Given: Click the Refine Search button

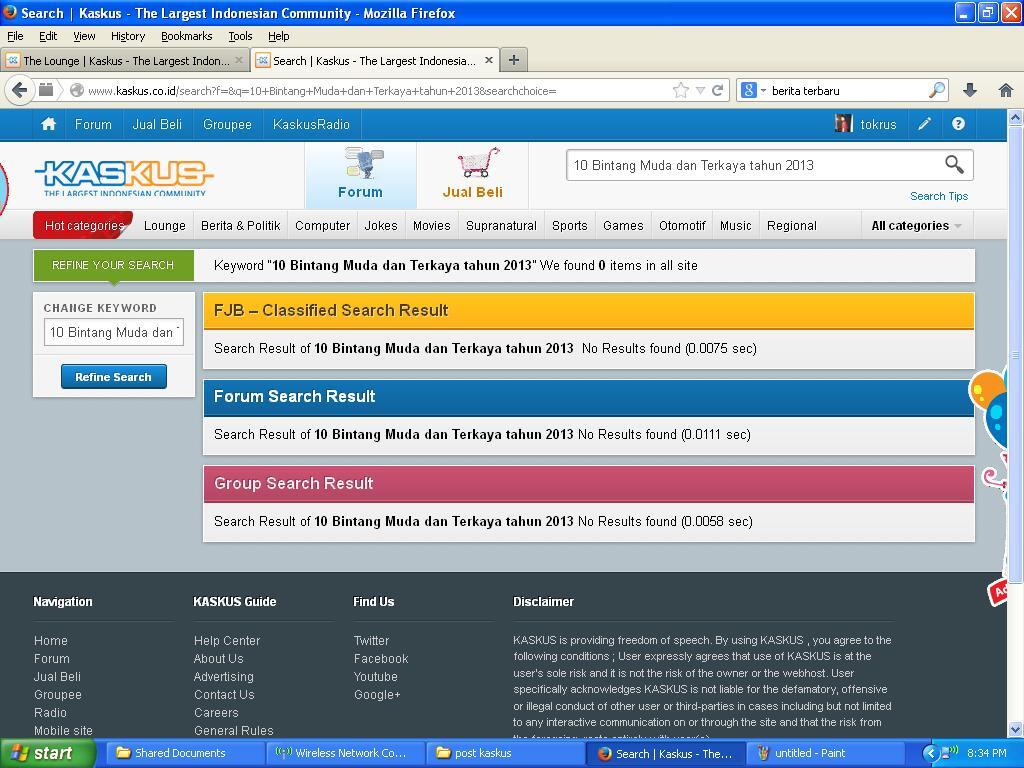Looking at the screenshot, I should [x=114, y=377].
